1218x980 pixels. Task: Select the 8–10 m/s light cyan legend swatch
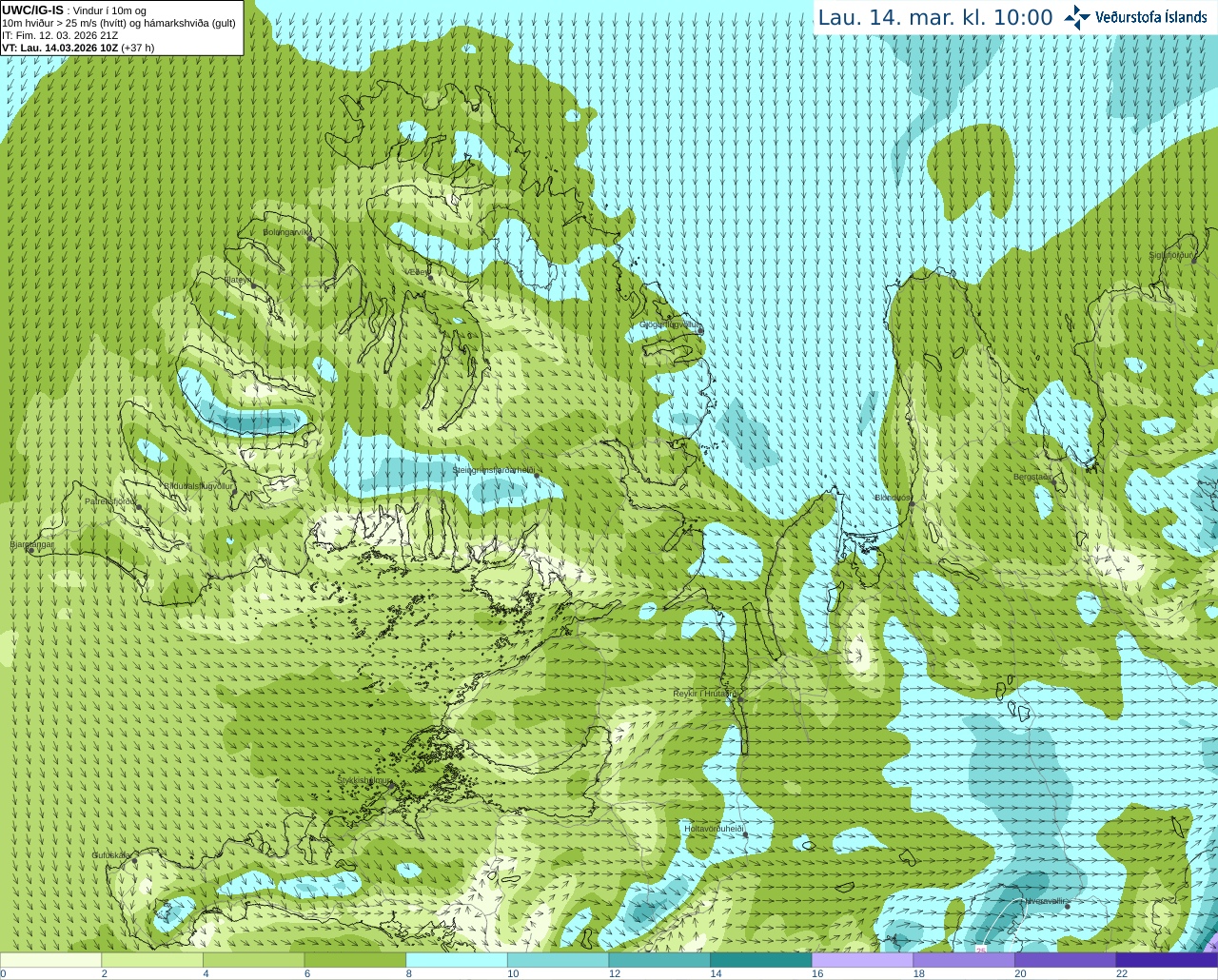tap(457, 960)
